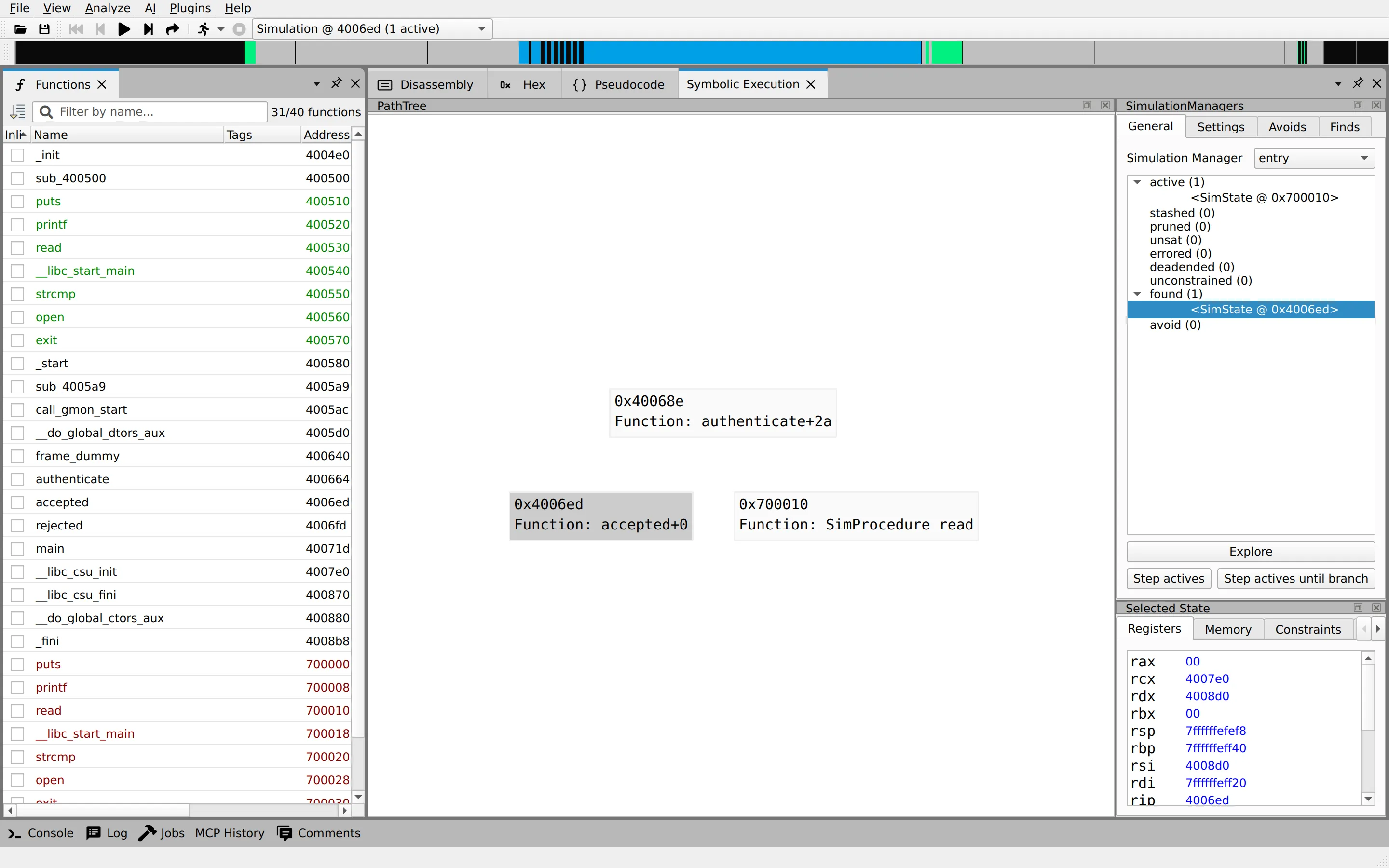Viewport: 1389px width, 868px height.
Task: Click the sort order icon in Functions panel
Action: pos(18,111)
